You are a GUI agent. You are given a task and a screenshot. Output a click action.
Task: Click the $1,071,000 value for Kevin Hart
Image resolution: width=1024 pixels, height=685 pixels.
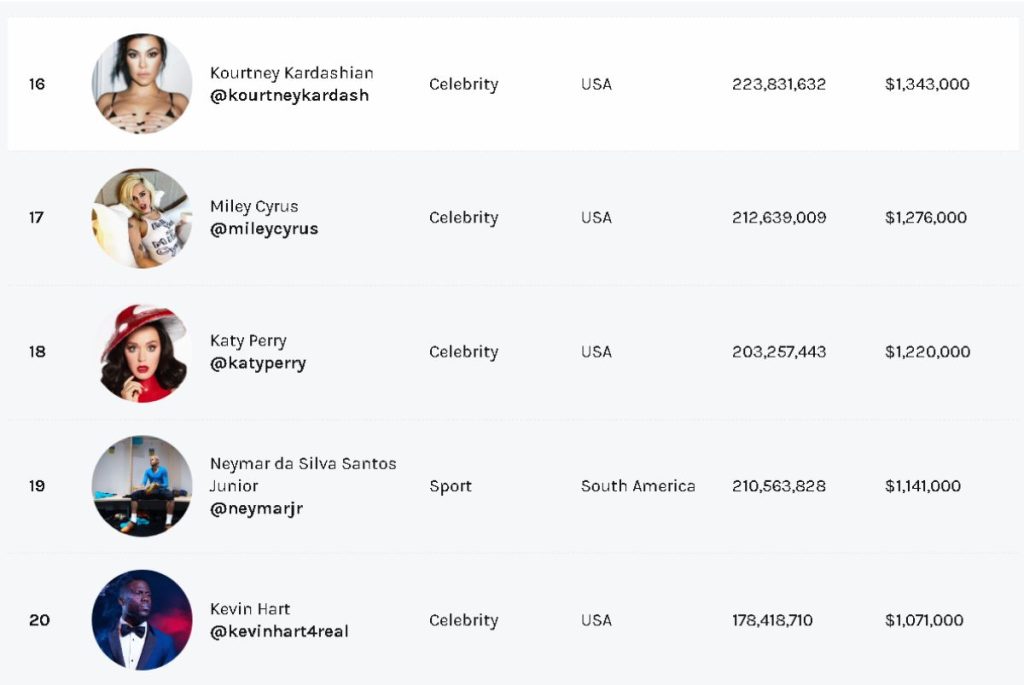pyautogui.click(x=924, y=620)
